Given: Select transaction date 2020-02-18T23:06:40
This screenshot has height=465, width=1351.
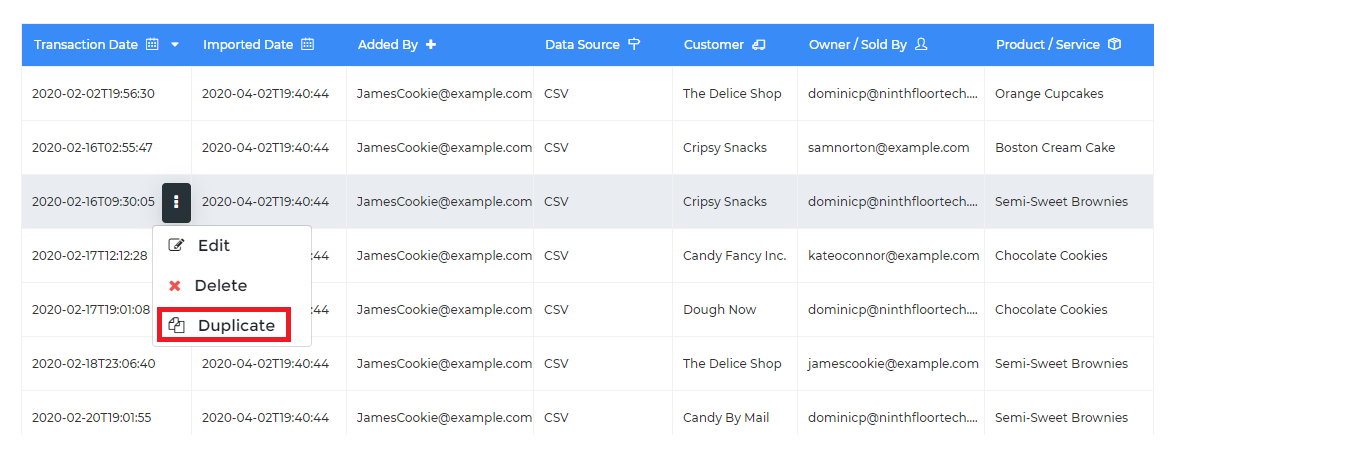Looking at the screenshot, I should (x=93, y=364).
